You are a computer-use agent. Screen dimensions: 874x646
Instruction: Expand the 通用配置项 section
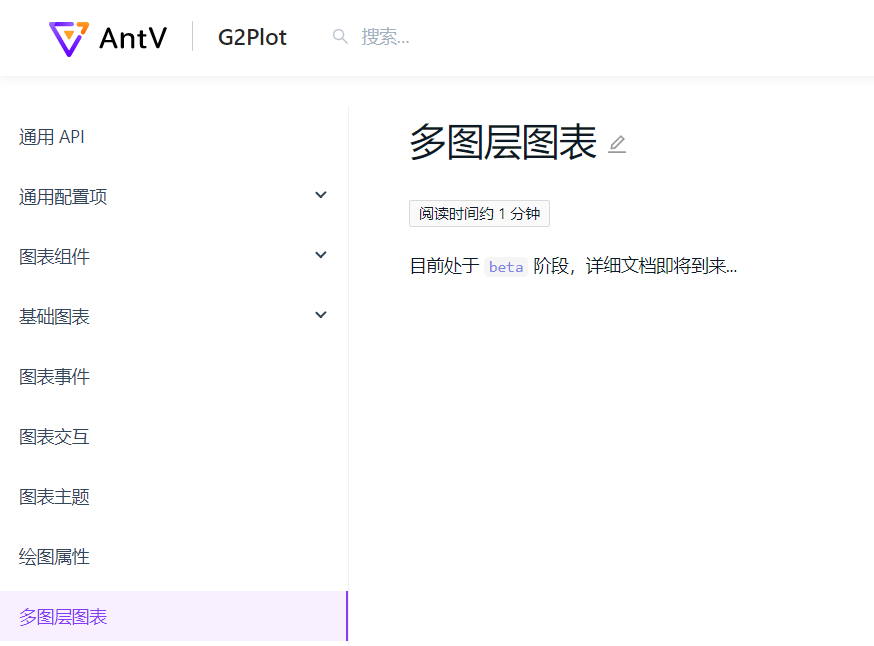pyautogui.click(x=62, y=196)
